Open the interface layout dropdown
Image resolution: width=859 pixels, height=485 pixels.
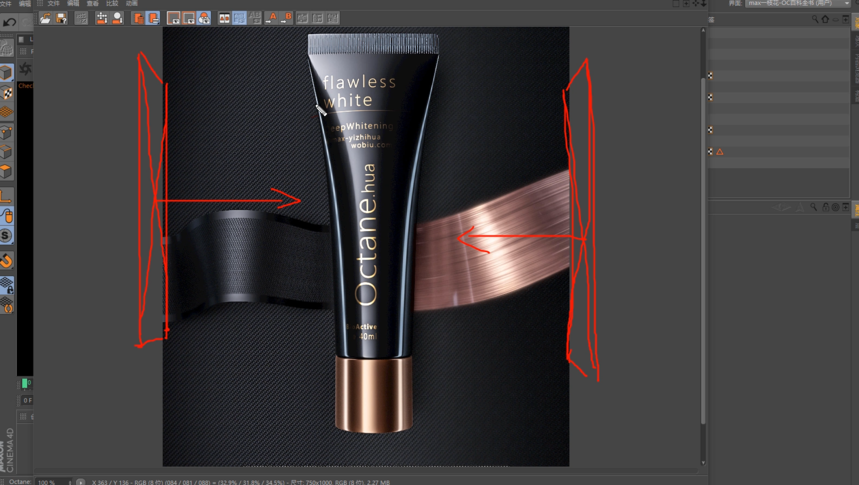798,3
